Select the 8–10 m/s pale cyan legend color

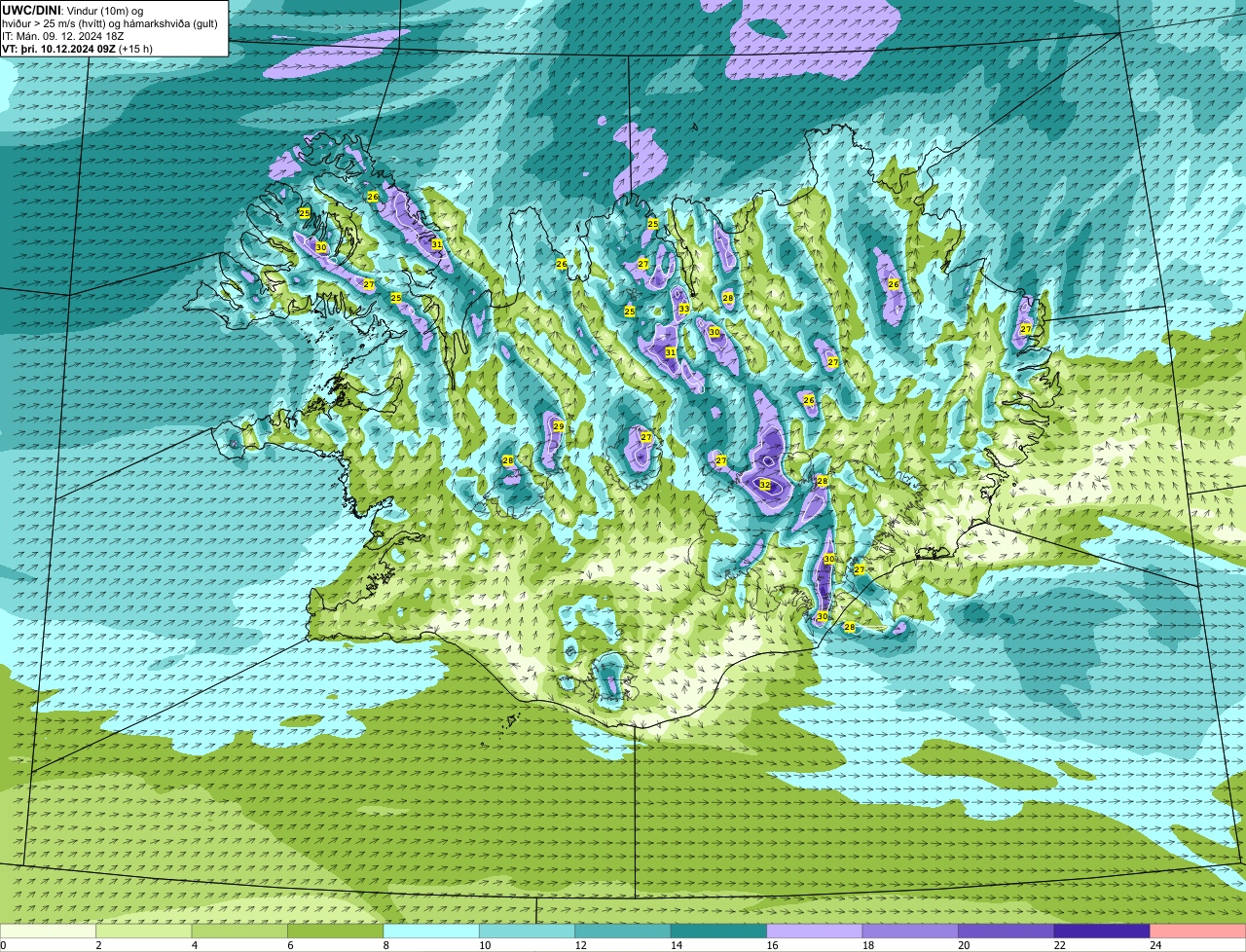tap(432, 931)
